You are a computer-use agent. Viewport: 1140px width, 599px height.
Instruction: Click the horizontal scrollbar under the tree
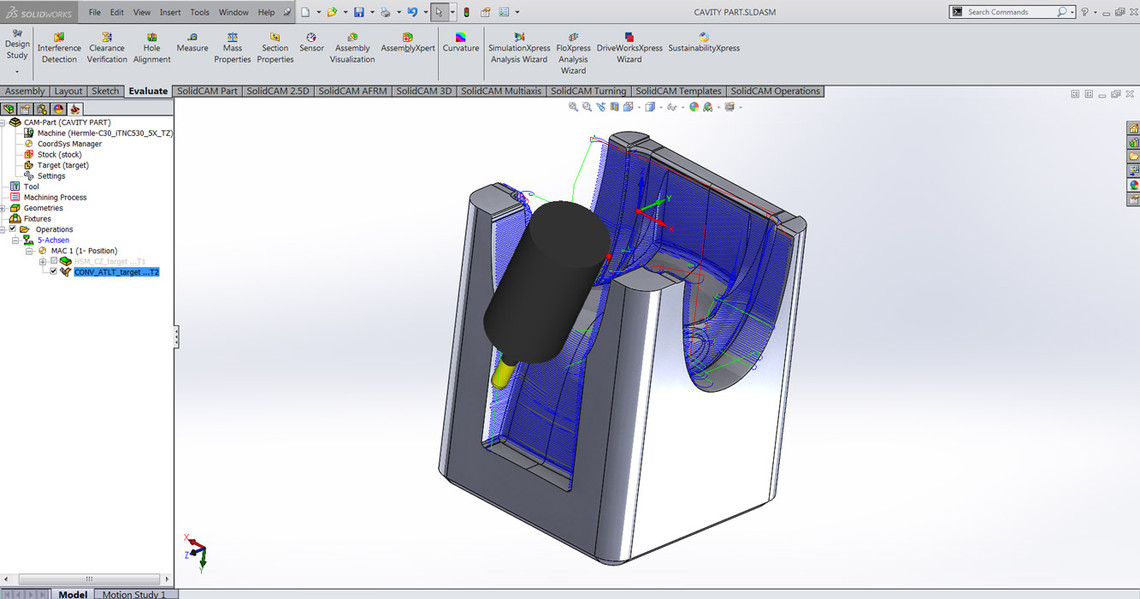click(89, 579)
